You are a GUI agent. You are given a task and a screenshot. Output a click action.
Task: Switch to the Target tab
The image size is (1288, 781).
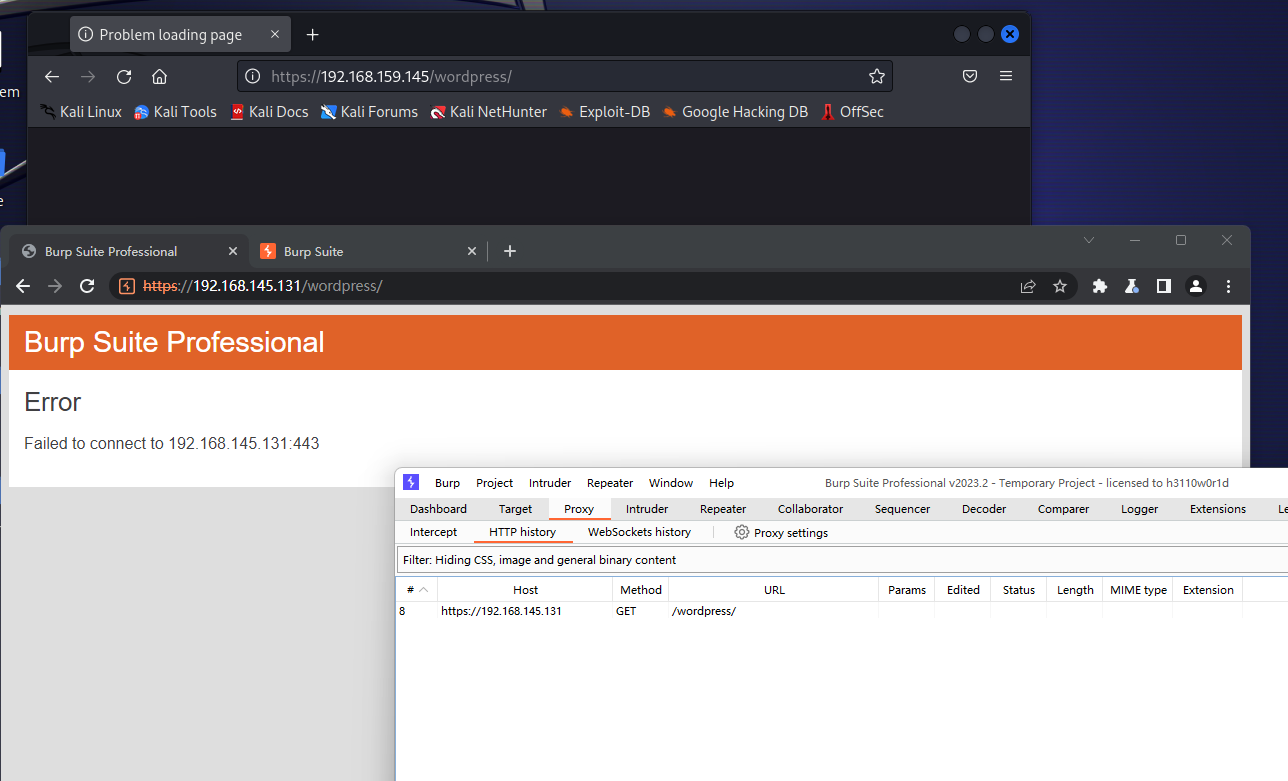[516, 509]
